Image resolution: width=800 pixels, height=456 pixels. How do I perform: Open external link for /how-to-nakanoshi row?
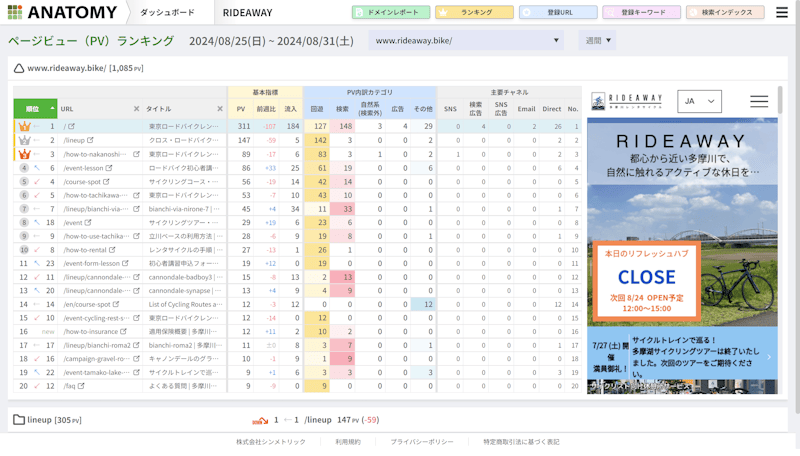click(x=136, y=154)
